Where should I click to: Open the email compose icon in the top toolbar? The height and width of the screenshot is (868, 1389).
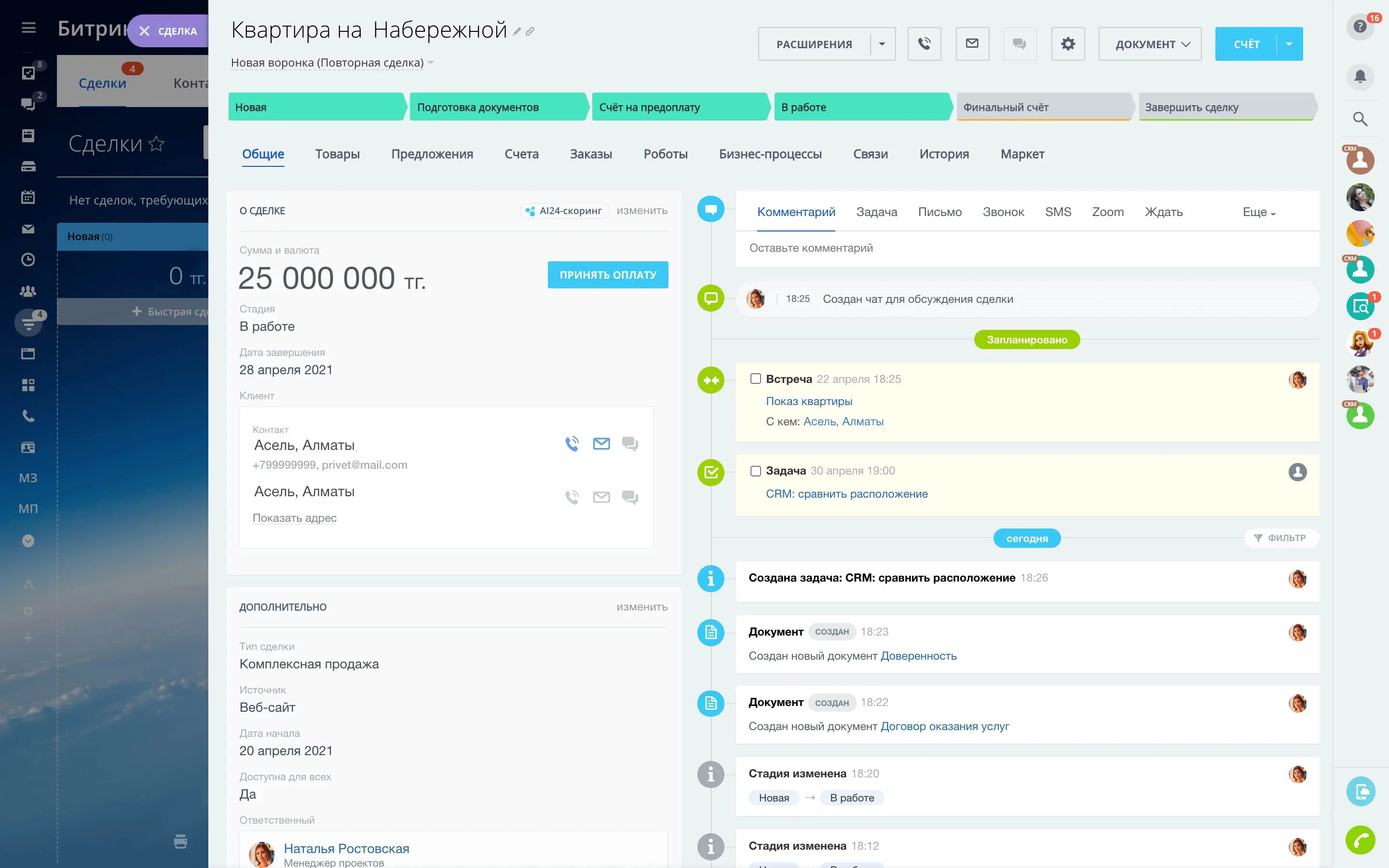click(972, 43)
